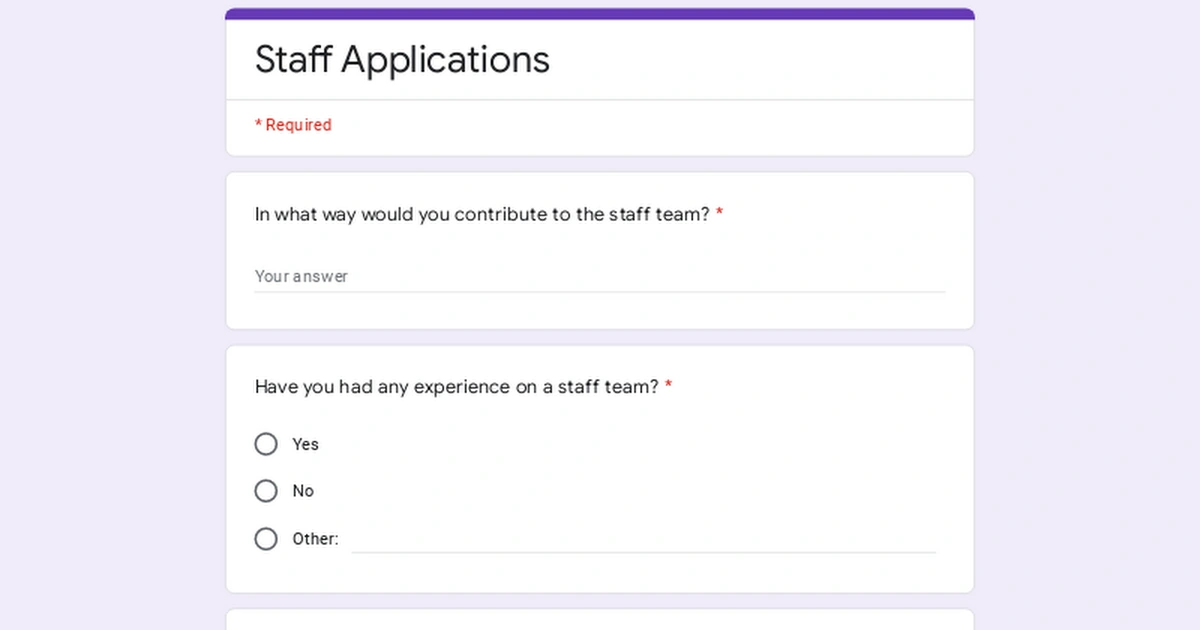
Task: Click the 'Other:' label text
Action: (x=315, y=539)
